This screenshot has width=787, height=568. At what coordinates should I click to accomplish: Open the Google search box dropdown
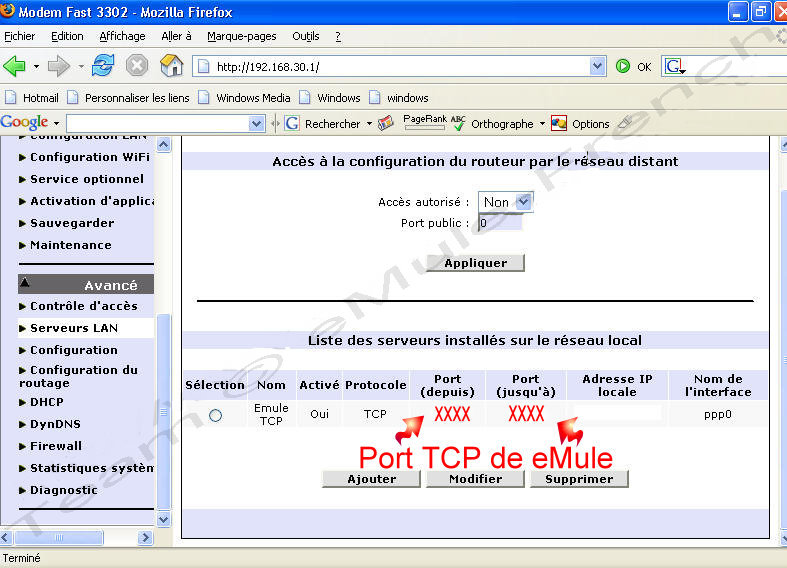click(x=256, y=123)
